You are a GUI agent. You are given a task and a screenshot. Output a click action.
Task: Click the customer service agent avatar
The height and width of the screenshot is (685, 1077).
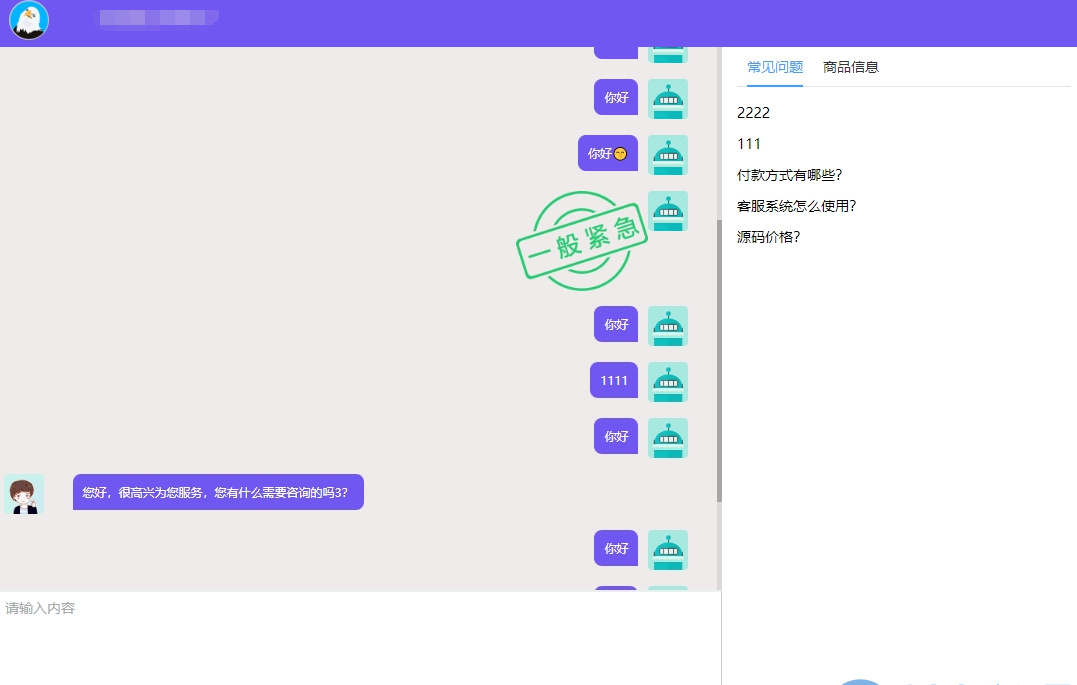[24, 494]
